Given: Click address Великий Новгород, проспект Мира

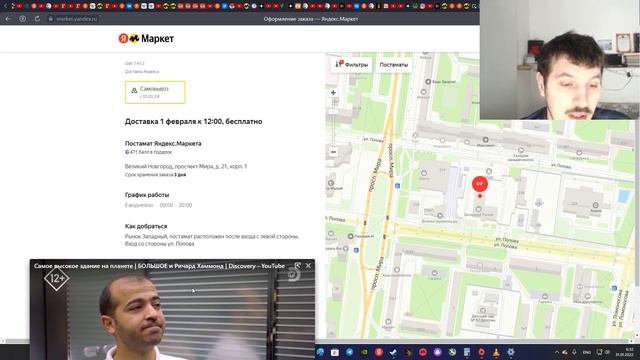Looking at the screenshot, I should coord(186,167).
